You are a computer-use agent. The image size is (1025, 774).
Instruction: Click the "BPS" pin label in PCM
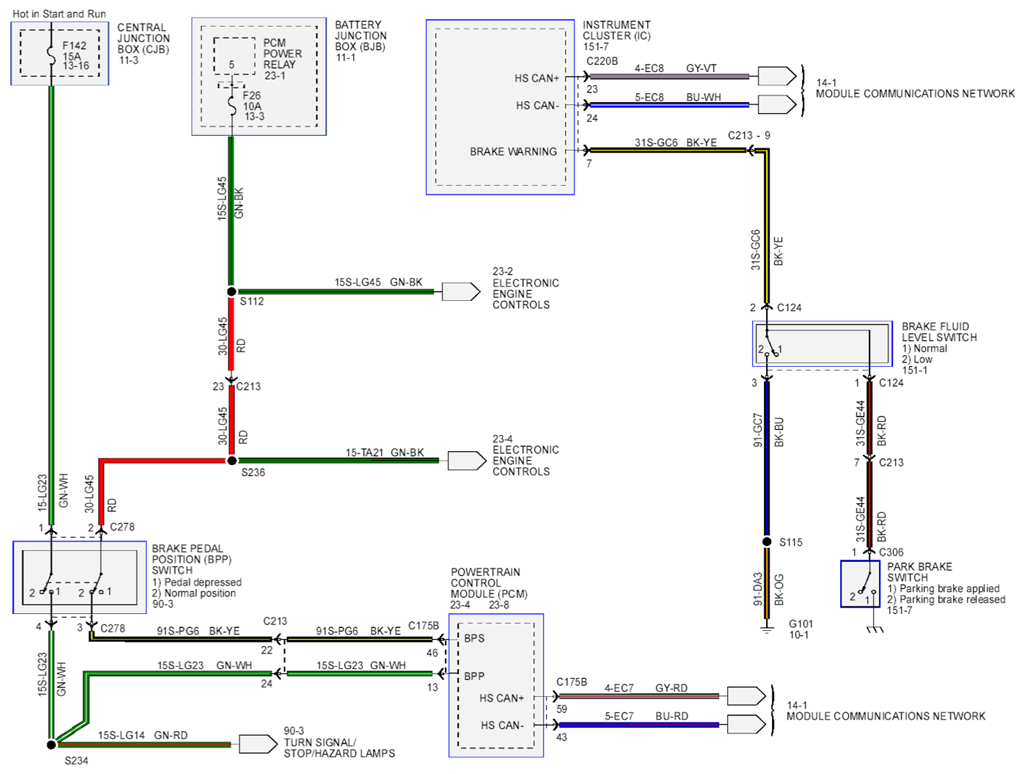(475, 638)
